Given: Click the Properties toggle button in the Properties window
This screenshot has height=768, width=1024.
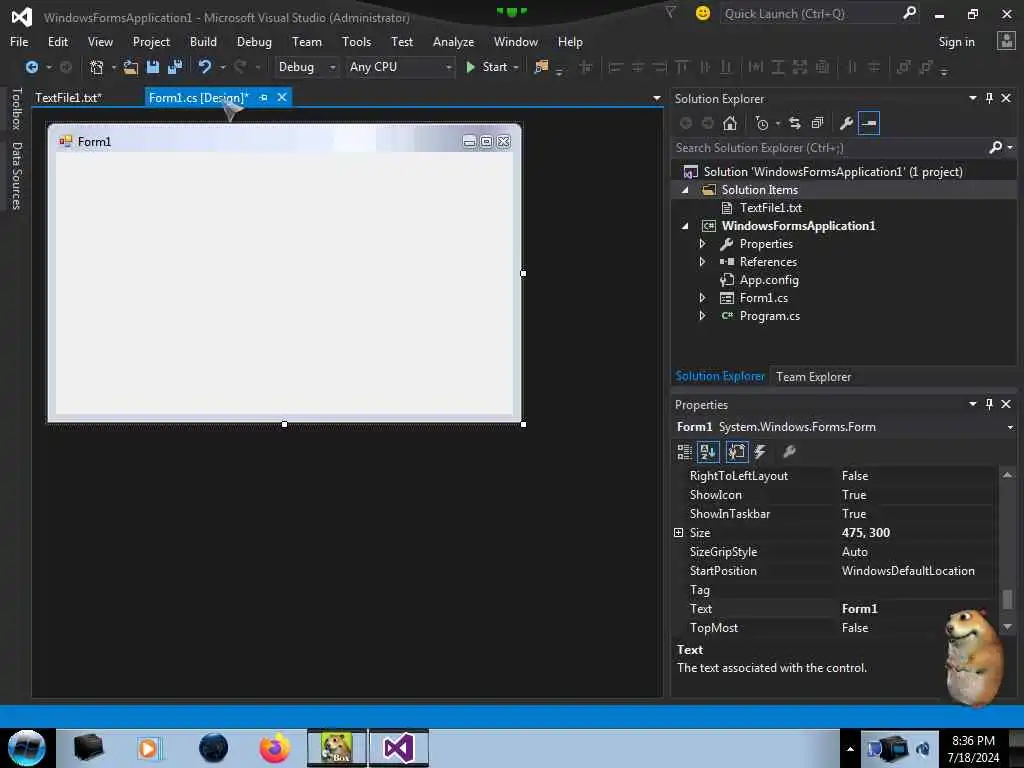Looking at the screenshot, I should (x=737, y=451).
